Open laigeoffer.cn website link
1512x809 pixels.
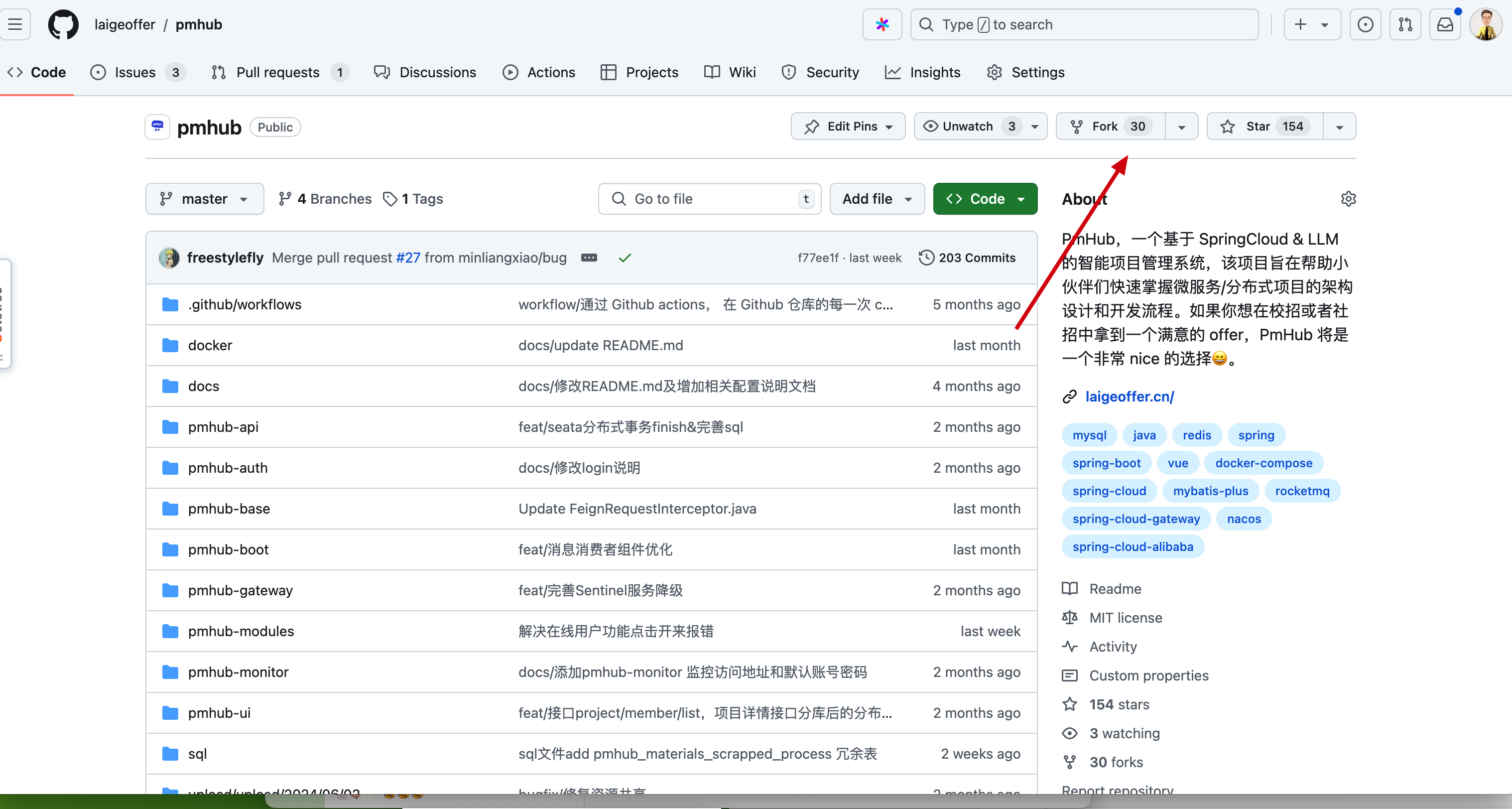(x=1129, y=396)
